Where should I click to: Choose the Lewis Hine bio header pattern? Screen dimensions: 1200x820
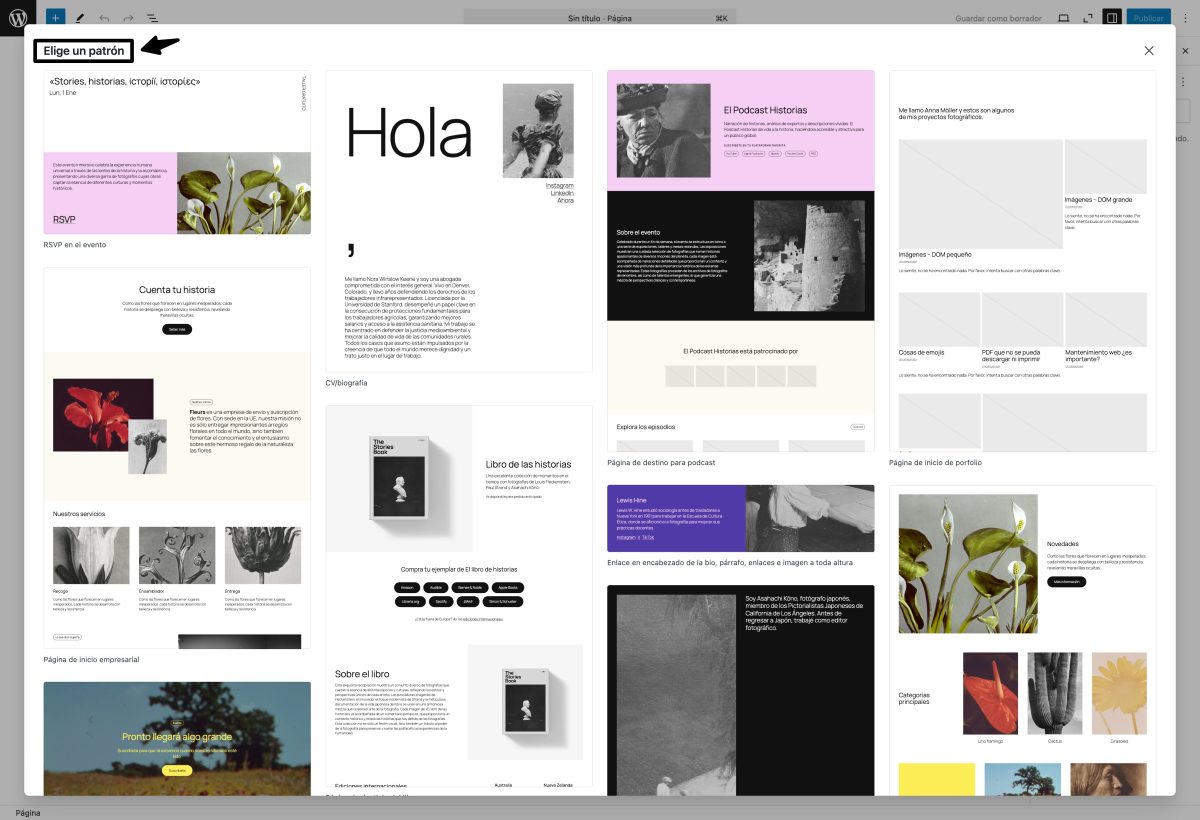click(741, 518)
